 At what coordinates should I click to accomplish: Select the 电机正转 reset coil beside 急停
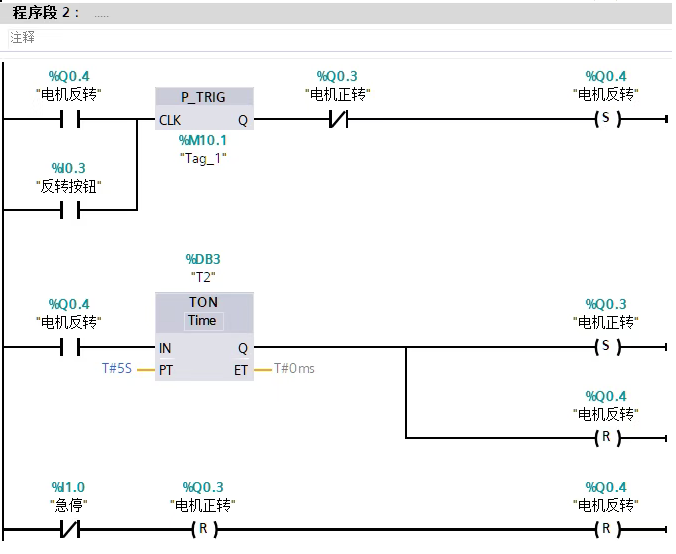(204, 530)
